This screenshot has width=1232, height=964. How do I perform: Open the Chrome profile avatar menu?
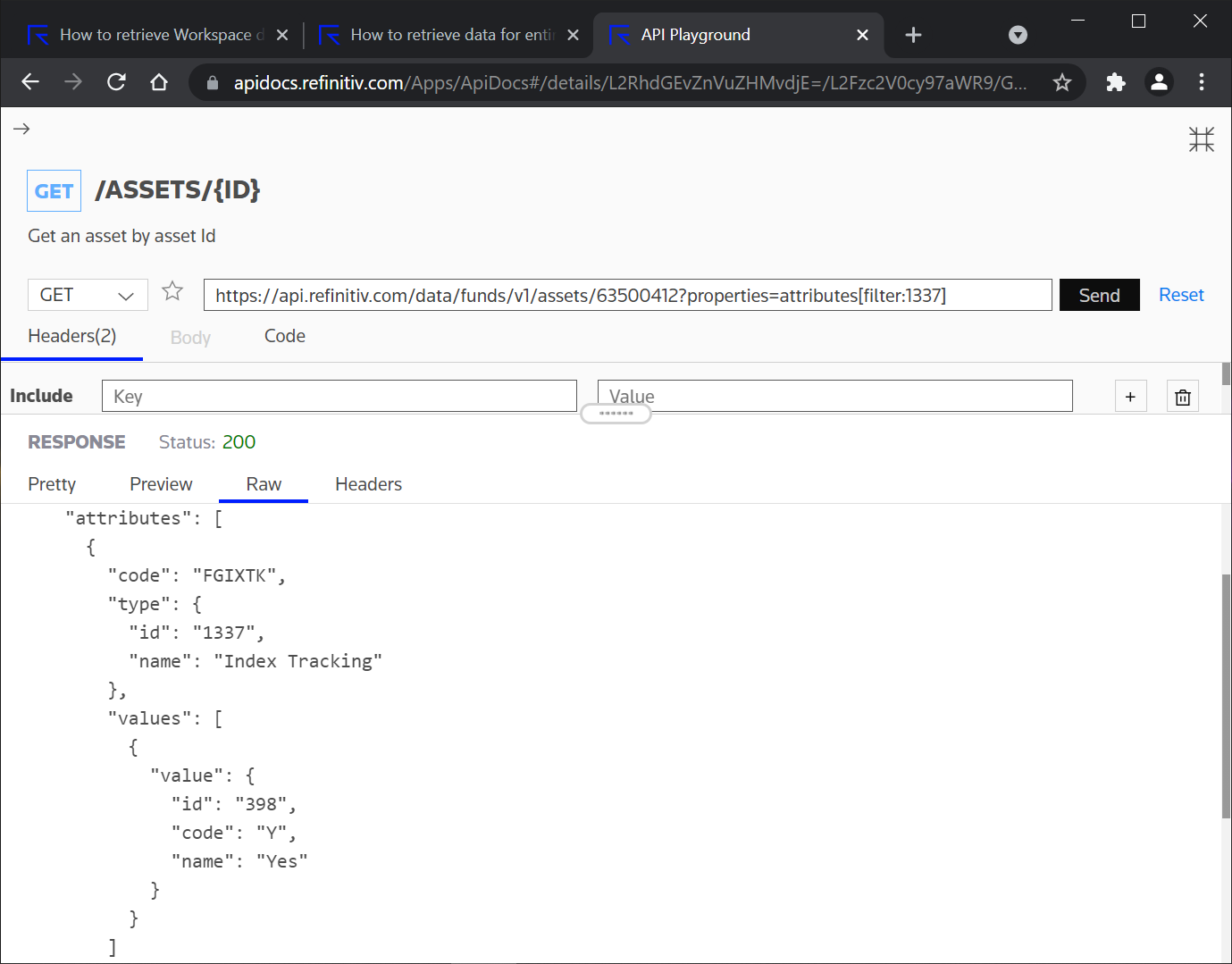[x=1159, y=82]
